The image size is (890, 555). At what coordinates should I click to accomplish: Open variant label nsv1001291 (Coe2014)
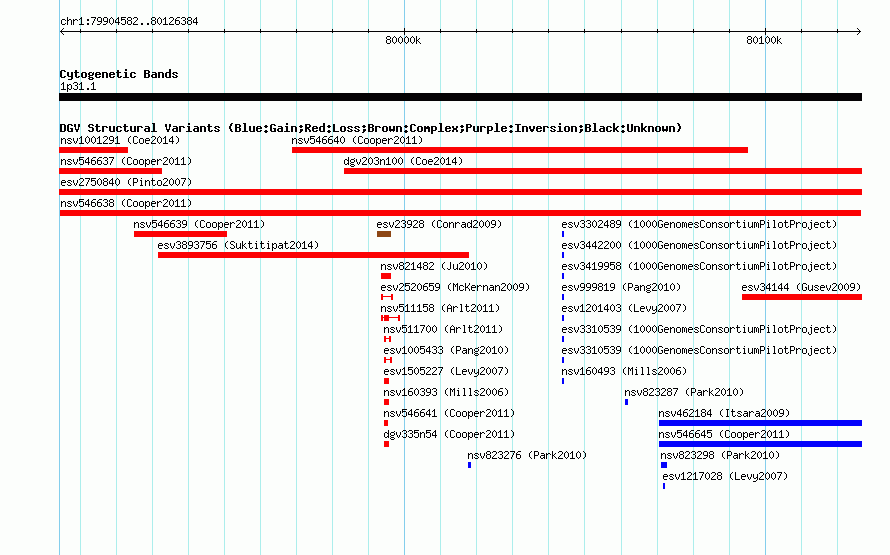[x=120, y=140]
